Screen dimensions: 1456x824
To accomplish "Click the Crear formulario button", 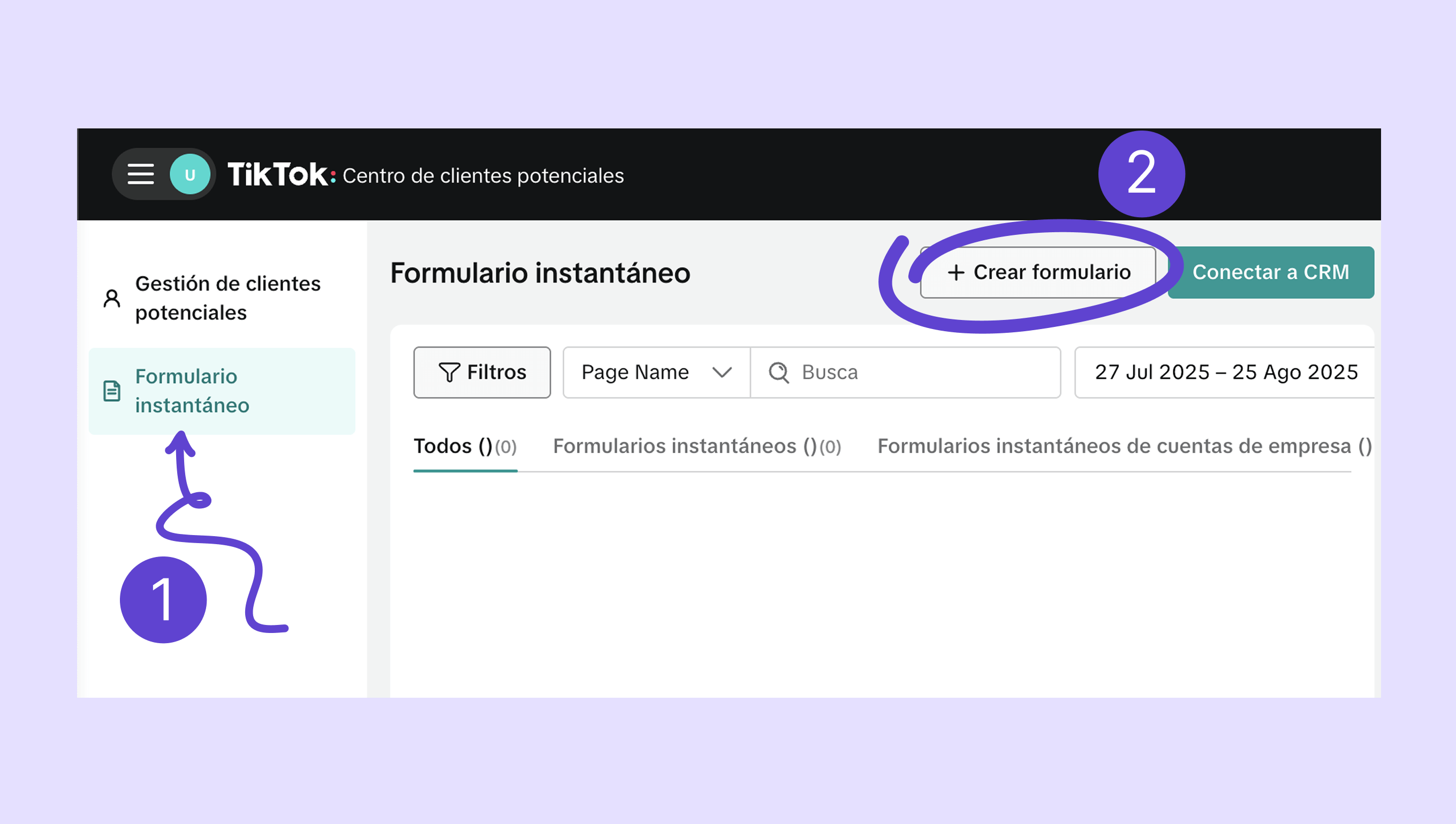I will (x=1038, y=273).
